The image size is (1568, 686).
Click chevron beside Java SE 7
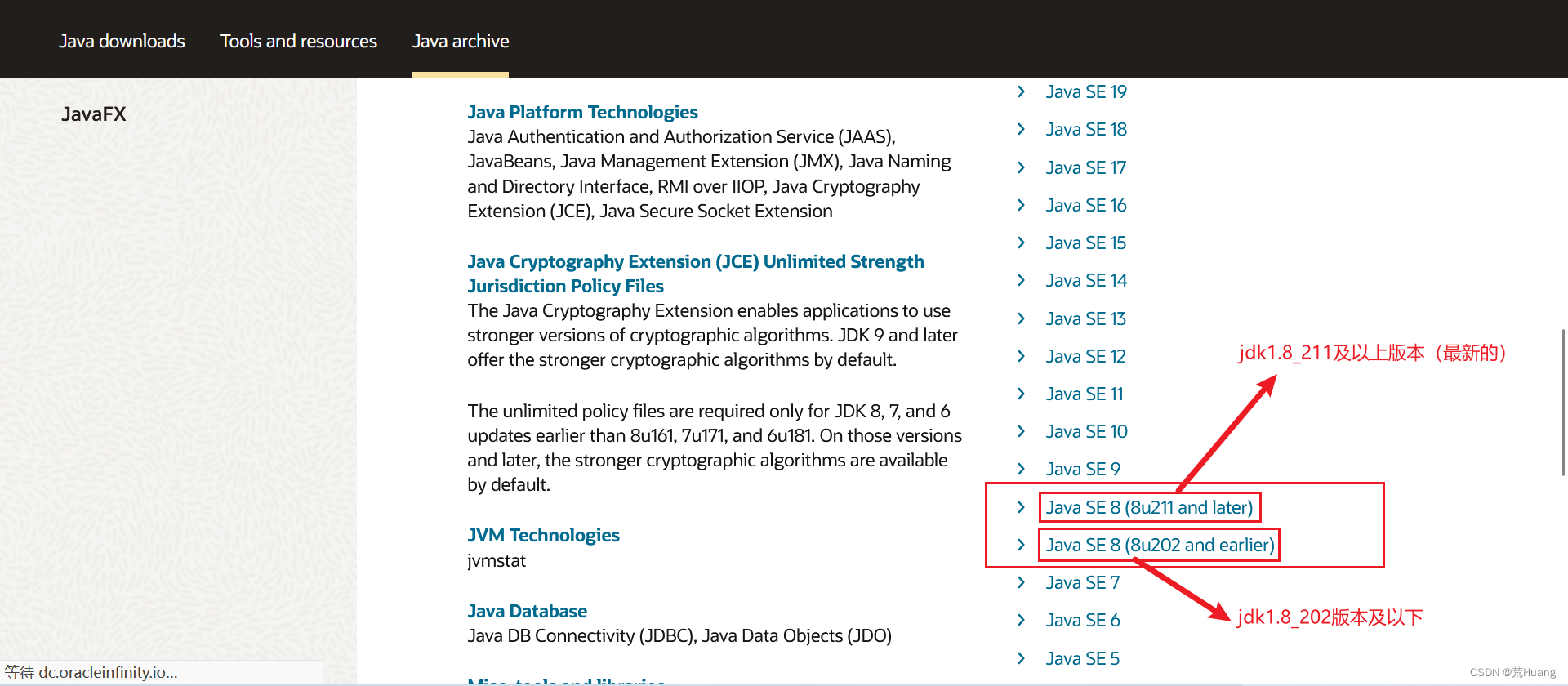pyautogui.click(x=1021, y=582)
